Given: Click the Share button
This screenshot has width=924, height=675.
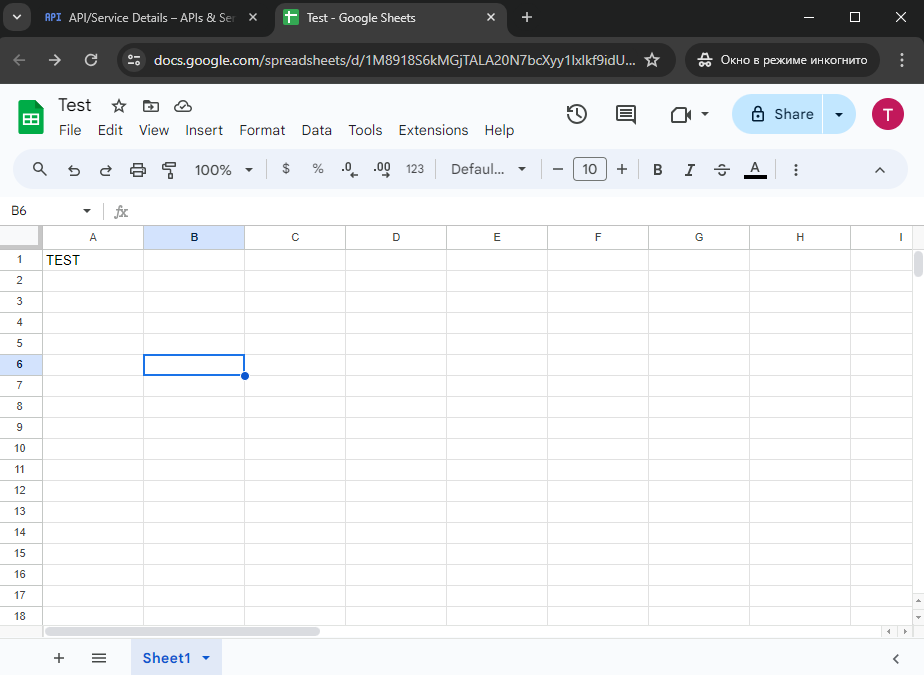Looking at the screenshot, I should tap(780, 114).
